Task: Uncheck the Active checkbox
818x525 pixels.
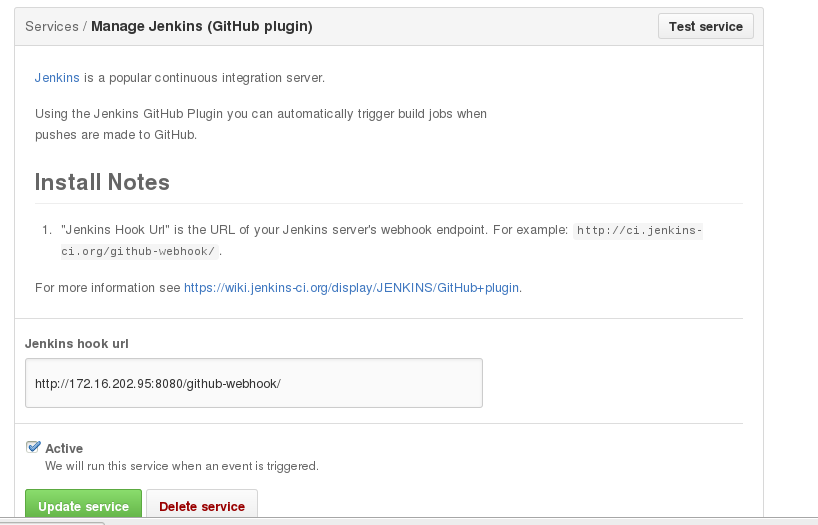Action: point(33,447)
